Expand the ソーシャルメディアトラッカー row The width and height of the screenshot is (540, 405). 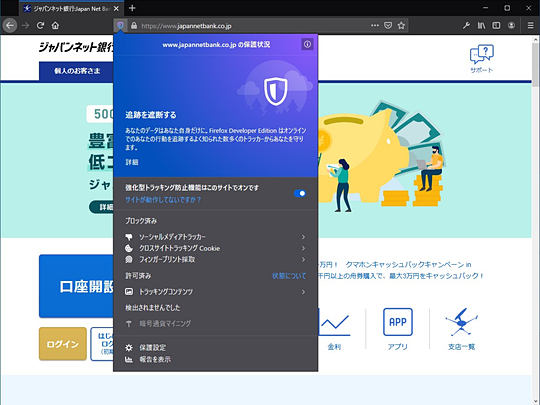coord(215,237)
